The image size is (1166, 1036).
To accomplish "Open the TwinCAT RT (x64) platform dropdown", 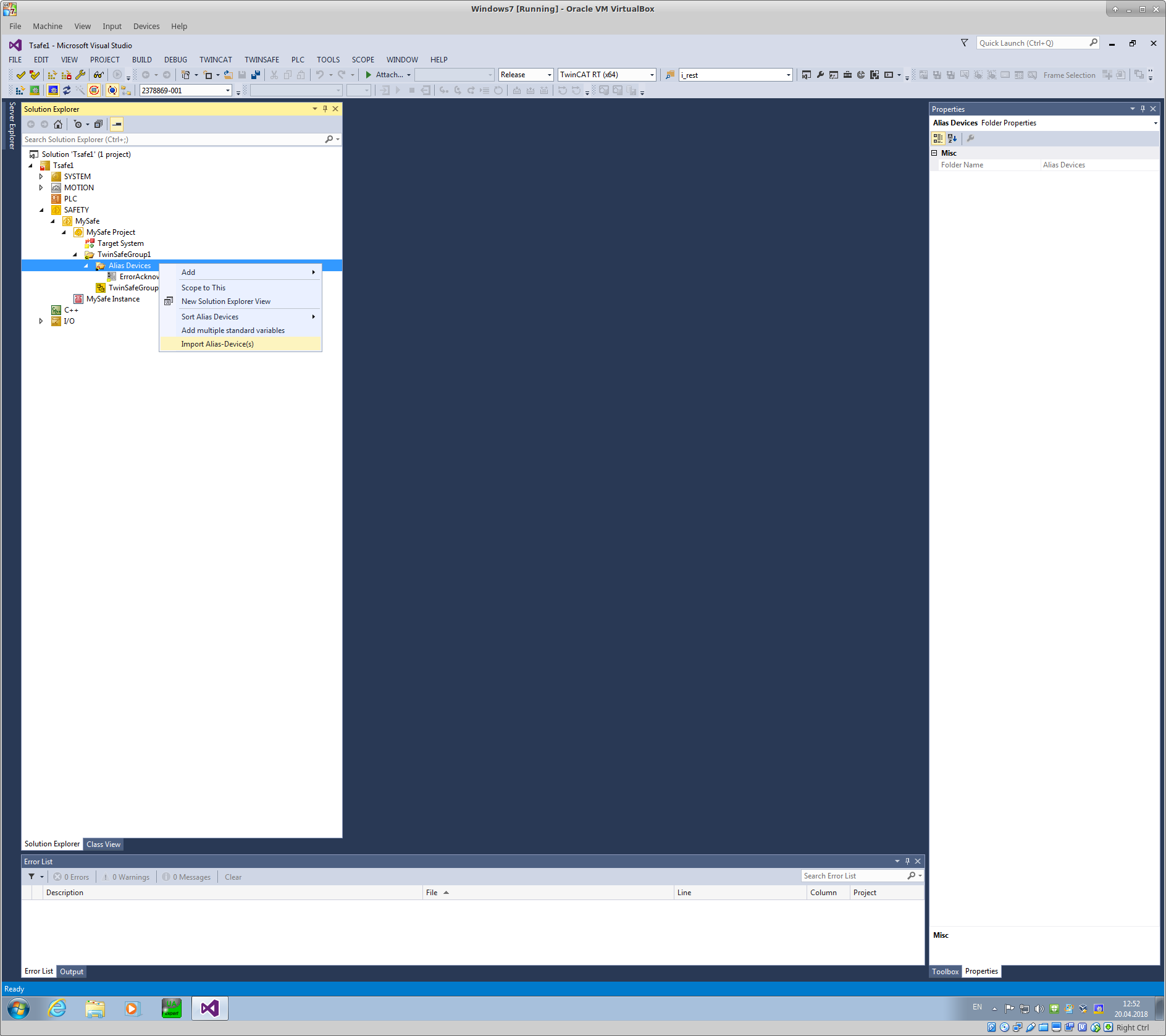I will click(x=652, y=75).
